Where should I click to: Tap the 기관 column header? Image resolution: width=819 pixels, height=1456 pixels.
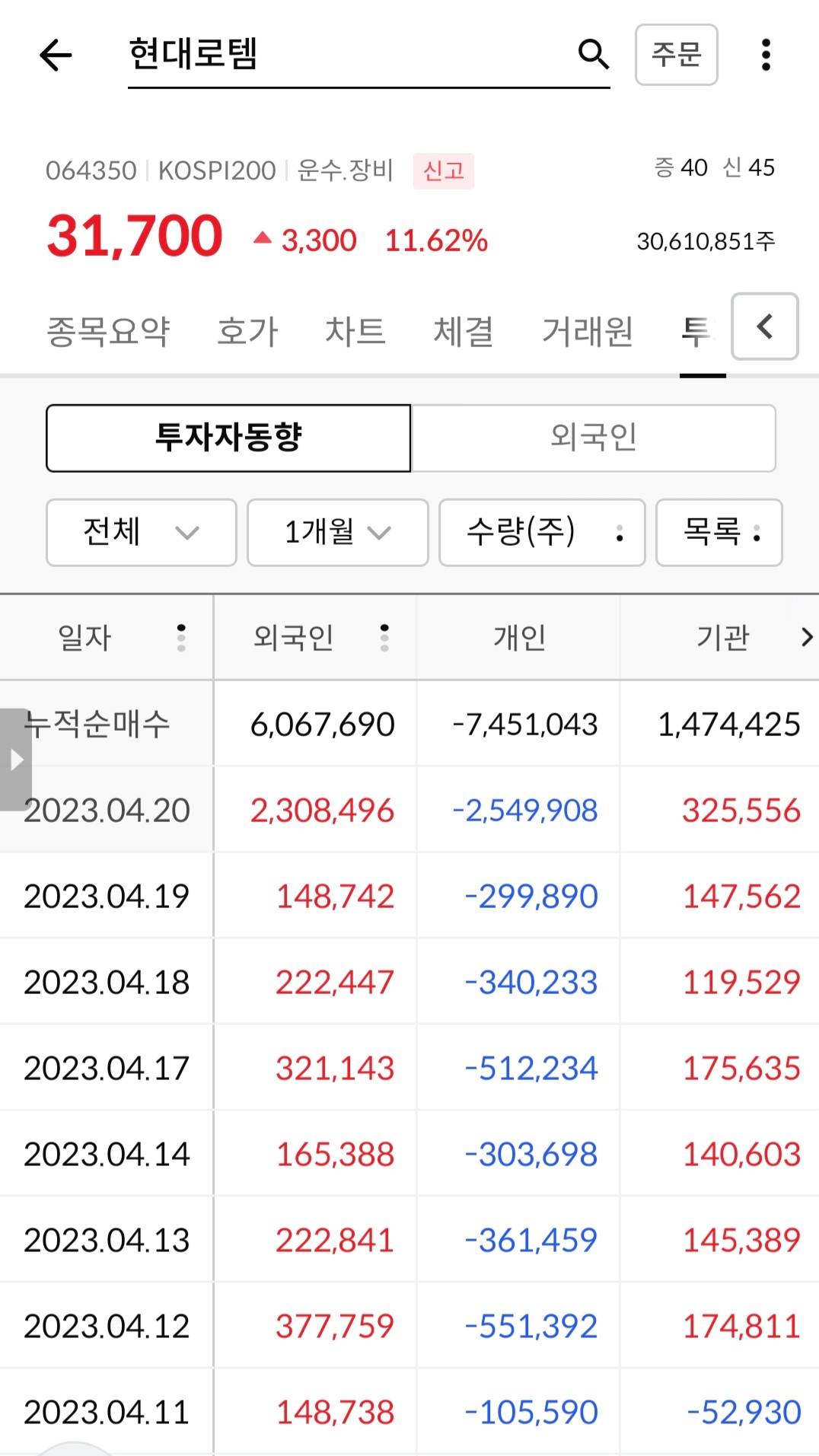pos(723,638)
